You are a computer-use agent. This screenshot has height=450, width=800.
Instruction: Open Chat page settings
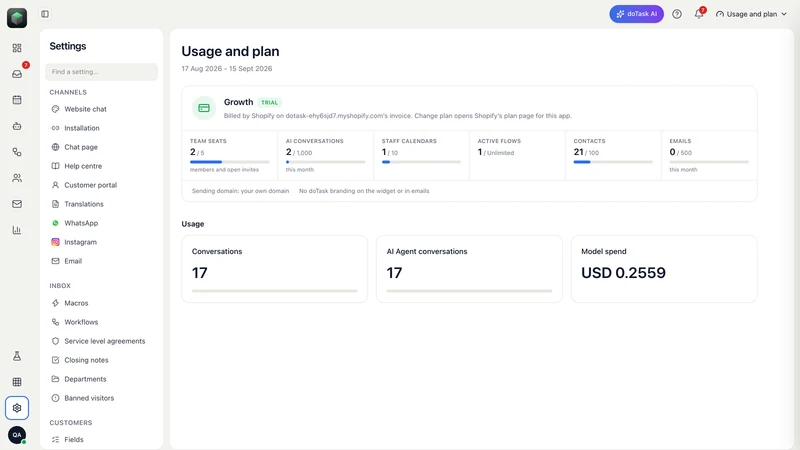[102, 147]
